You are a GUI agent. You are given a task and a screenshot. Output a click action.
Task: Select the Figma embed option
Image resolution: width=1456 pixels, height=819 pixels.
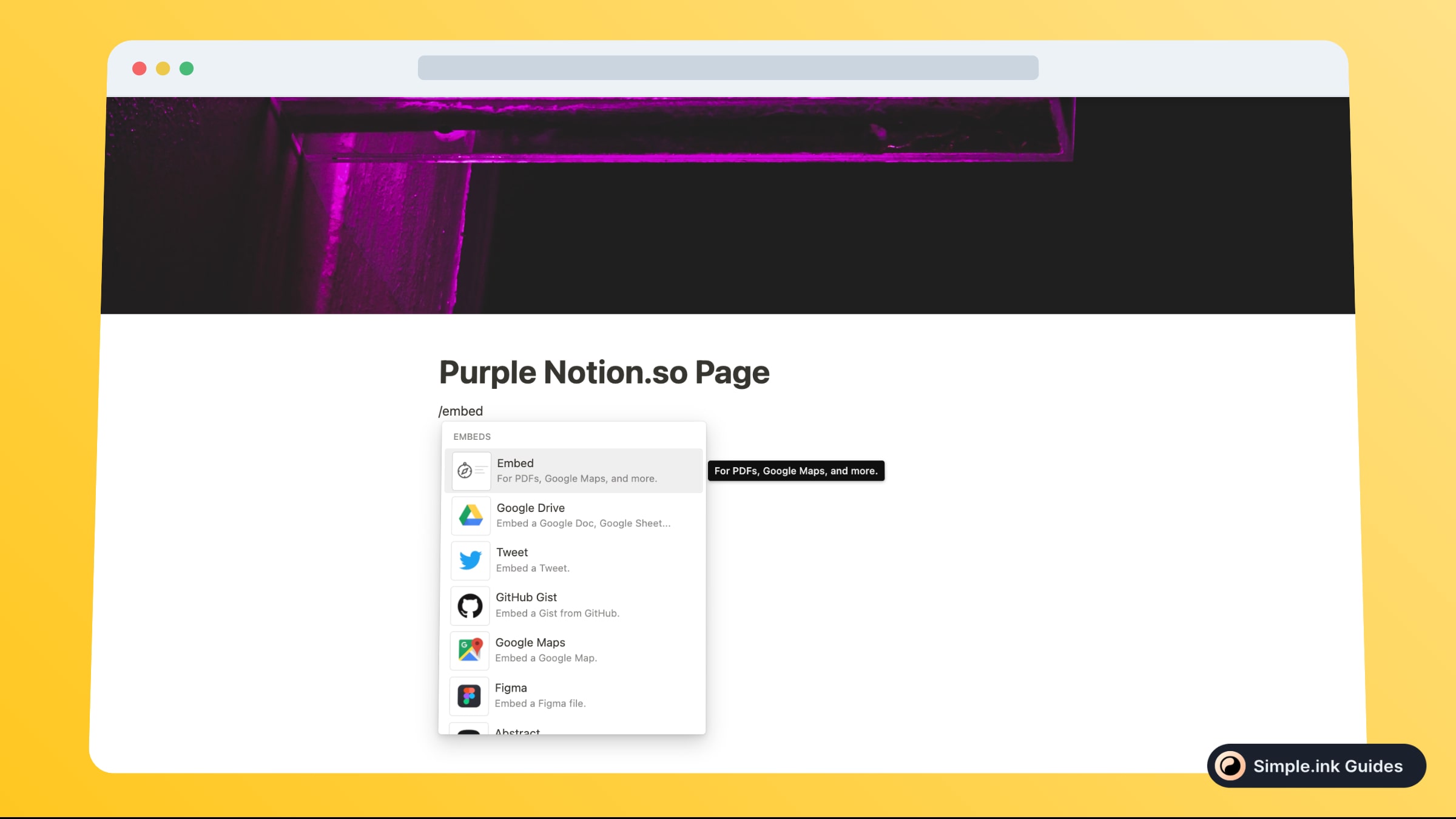[x=573, y=696]
